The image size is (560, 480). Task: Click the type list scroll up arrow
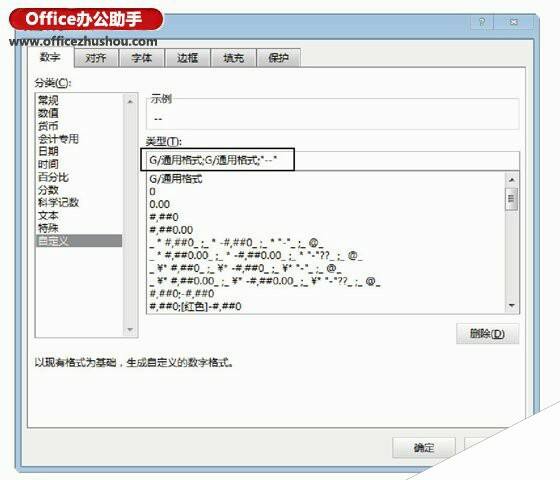tap(512, 179)
